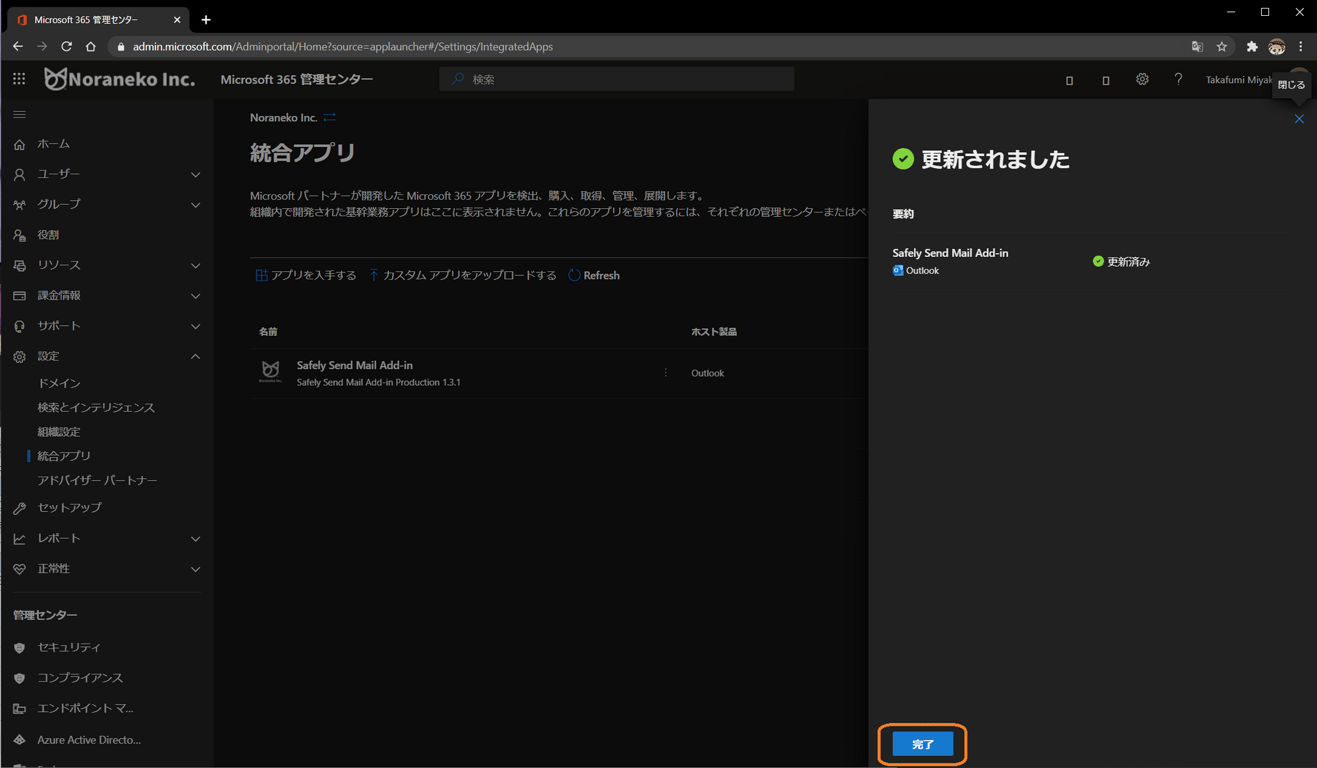Expand the サポート menu chevron

[195, 326]
